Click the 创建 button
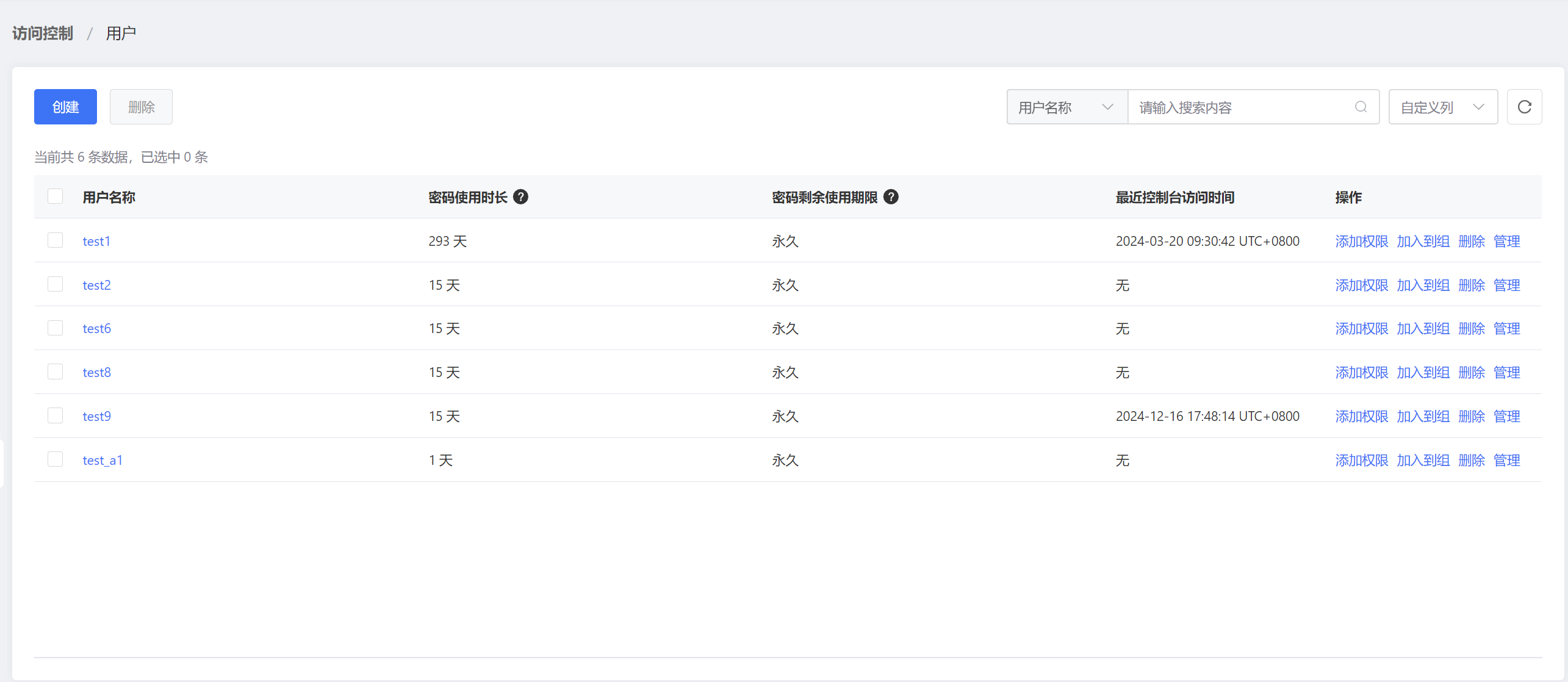This screenshot has height=682, width=1568. point(65,107)
